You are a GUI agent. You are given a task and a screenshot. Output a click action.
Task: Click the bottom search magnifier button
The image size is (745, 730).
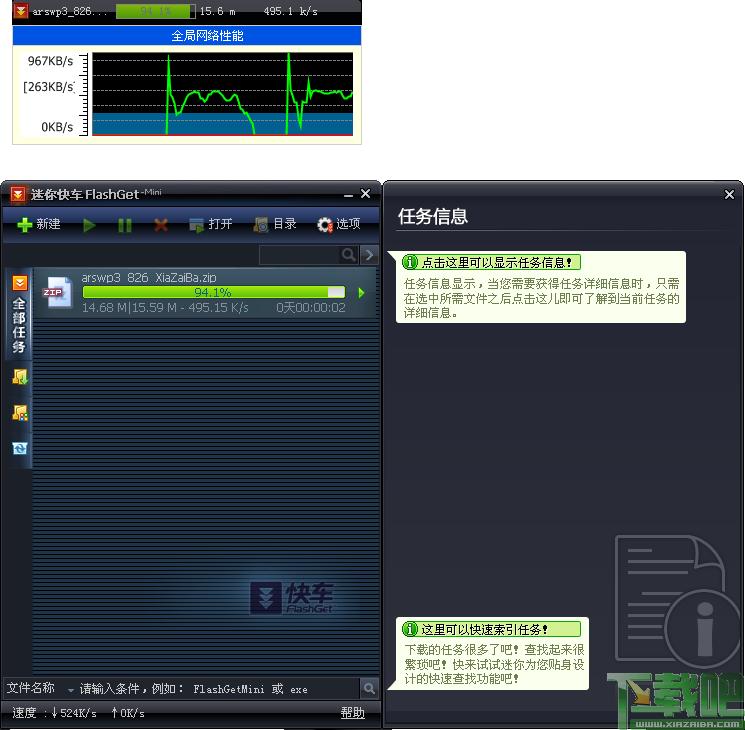coord(369,688)
